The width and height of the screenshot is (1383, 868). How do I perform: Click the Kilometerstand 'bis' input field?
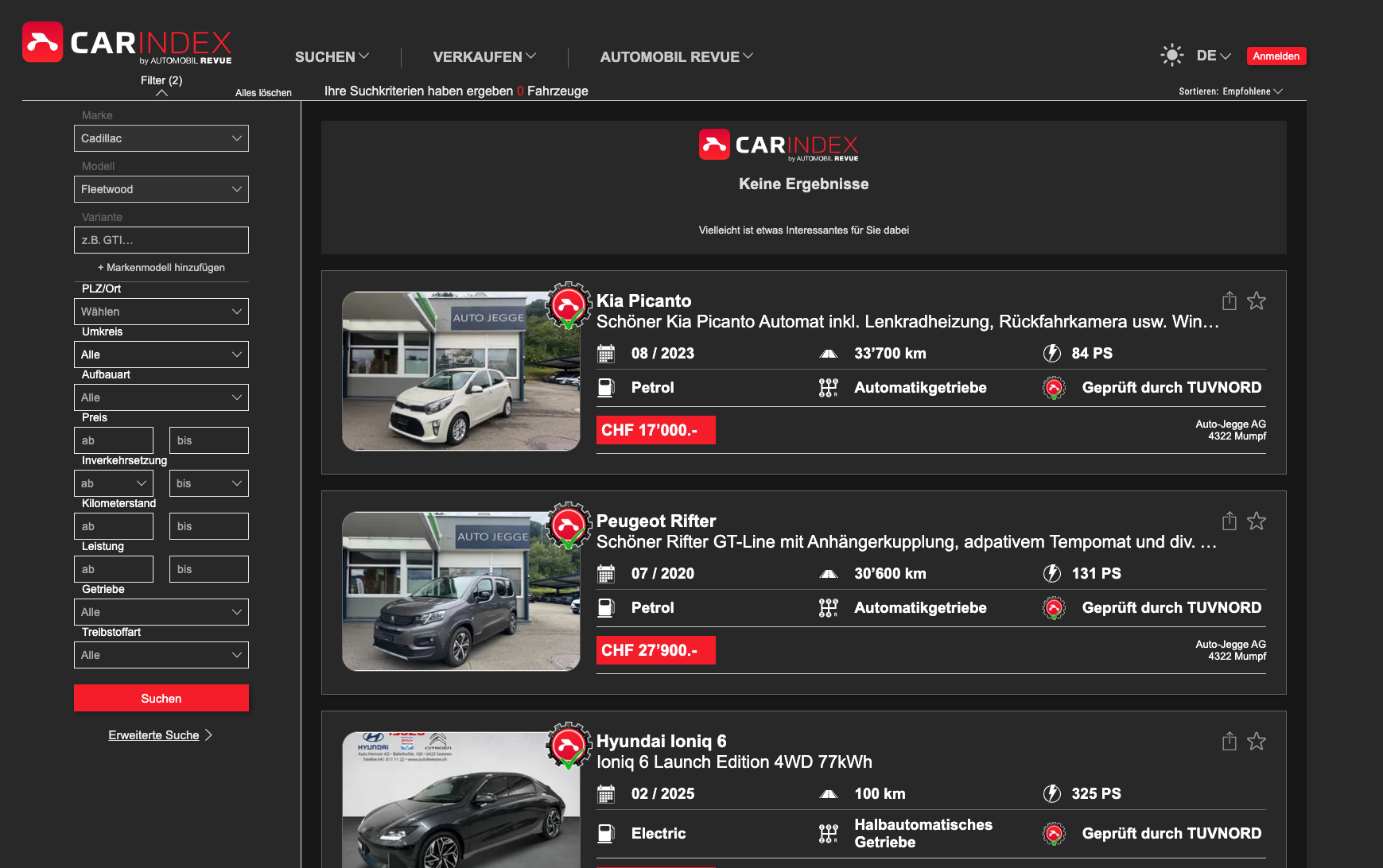pyautogui.click(x=209, y=526)
